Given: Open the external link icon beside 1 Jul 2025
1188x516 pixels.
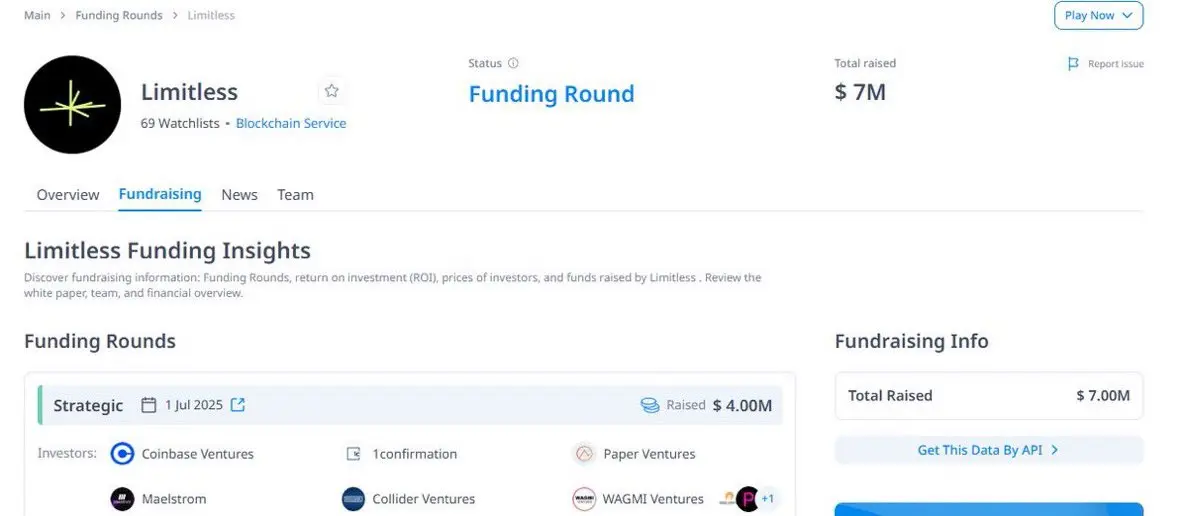Looking at the screenshot, I should coord(238,405).
